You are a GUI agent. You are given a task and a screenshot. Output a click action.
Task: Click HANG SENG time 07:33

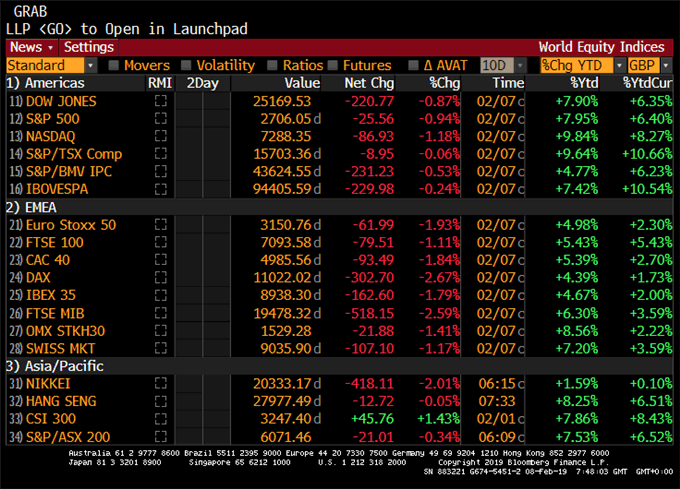[x=497, y=401]
